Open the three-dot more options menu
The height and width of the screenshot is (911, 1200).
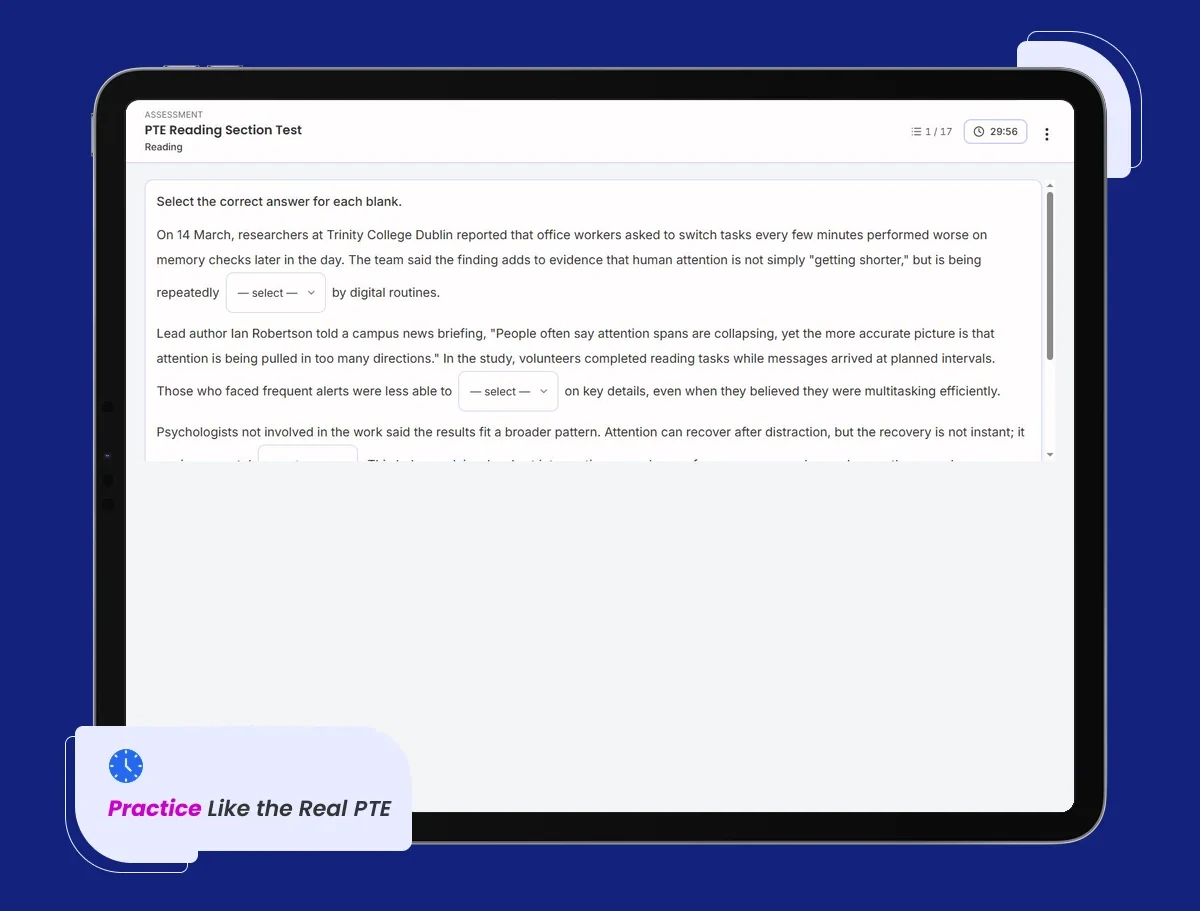pos(1047,134)
